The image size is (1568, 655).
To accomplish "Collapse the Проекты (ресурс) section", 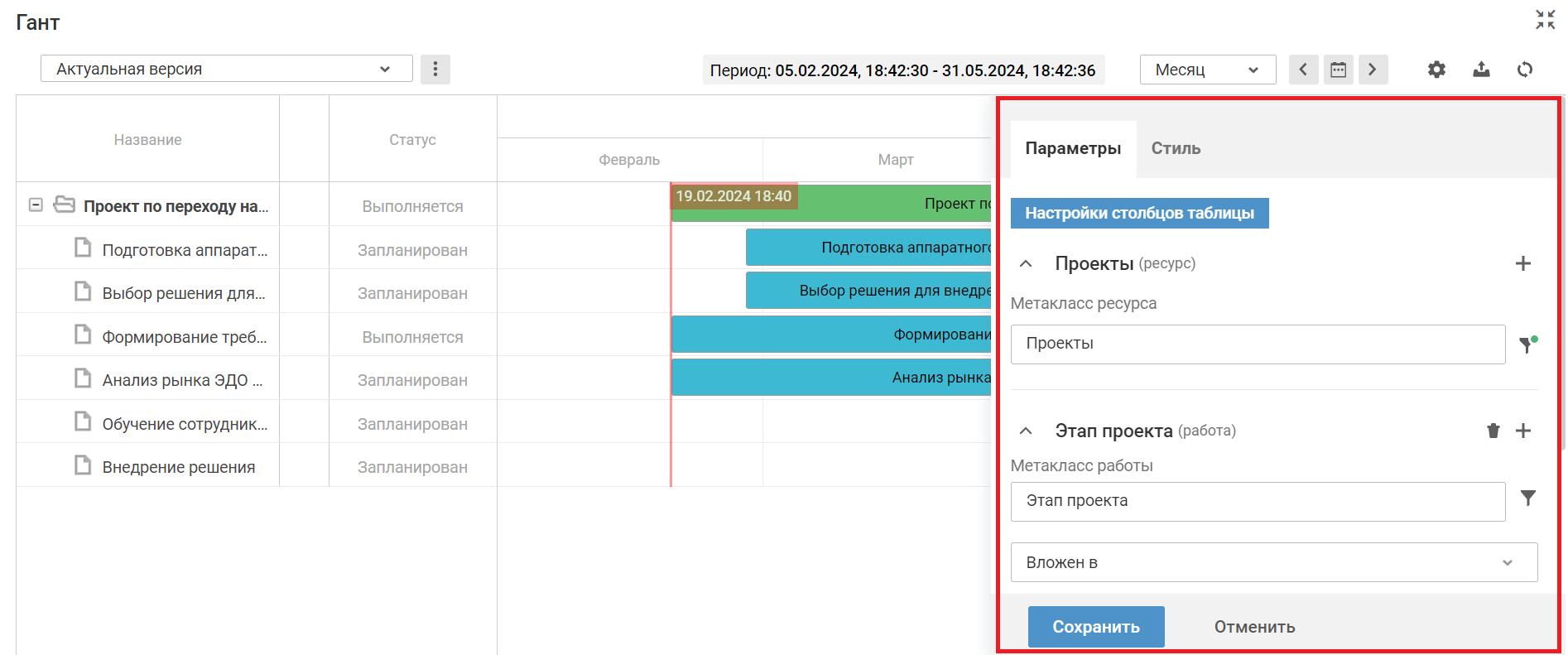I will [x=1026, y=263].
